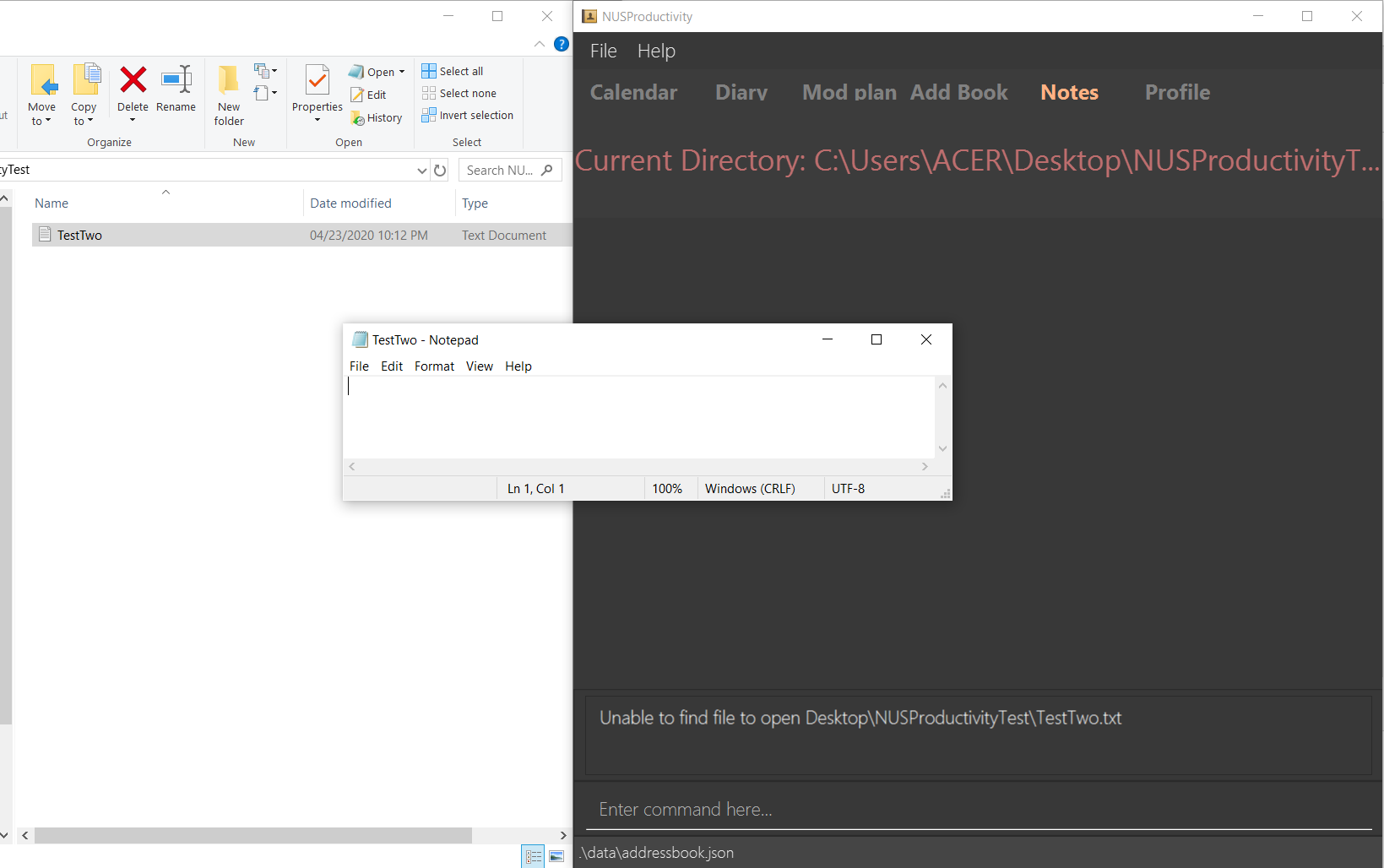Open Notepad File menu
Viewport: 1384px width, 868px height.
pos(359,366)
